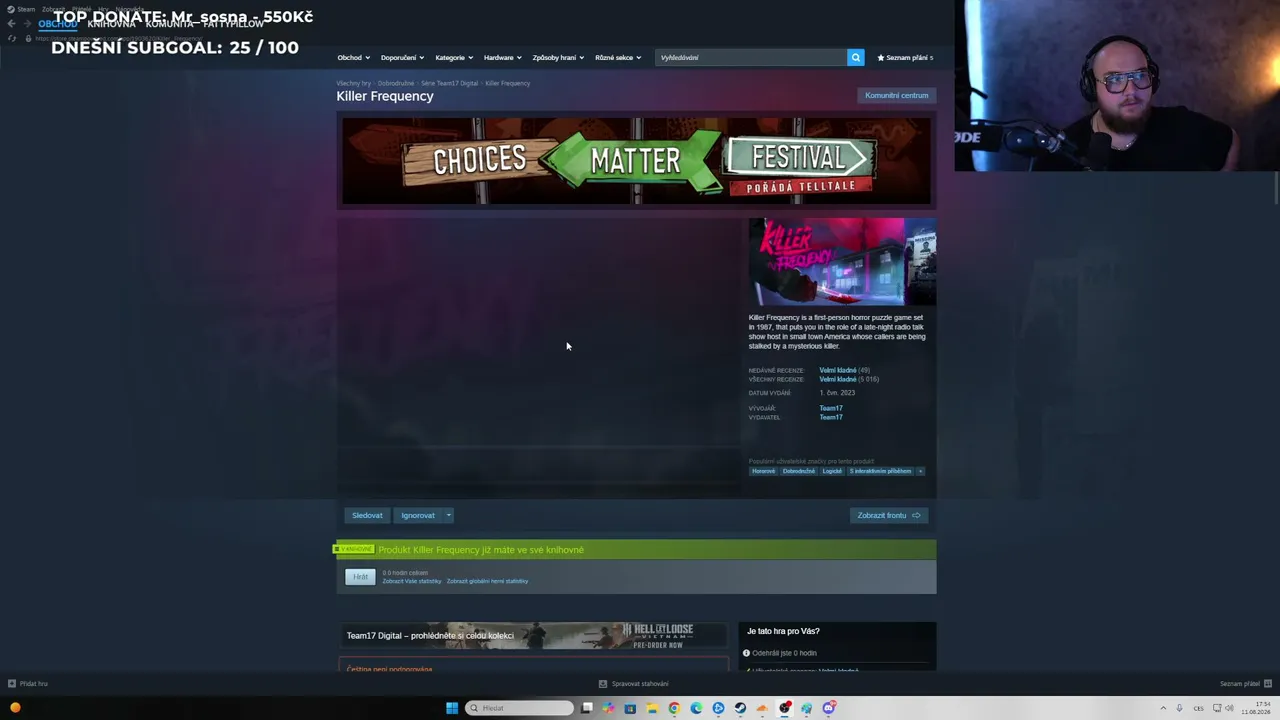This screenshot has height=720, width=1280.
Task: Expand the Hardware dropdown menu
Action: click(x=502, y=57)
